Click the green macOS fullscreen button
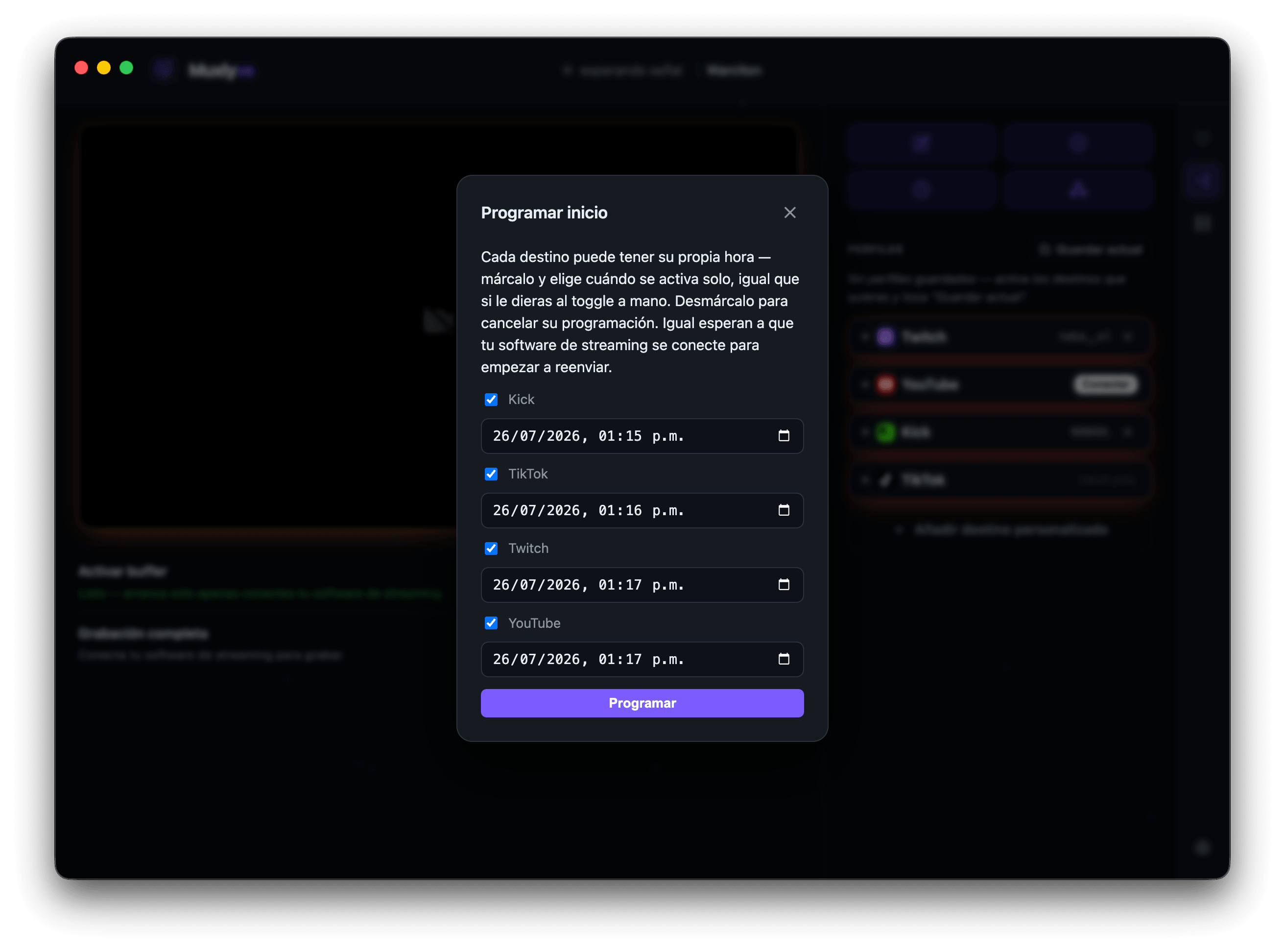Screen dimensions: 1285x952 pyautogui.click(x=126, y=68)
